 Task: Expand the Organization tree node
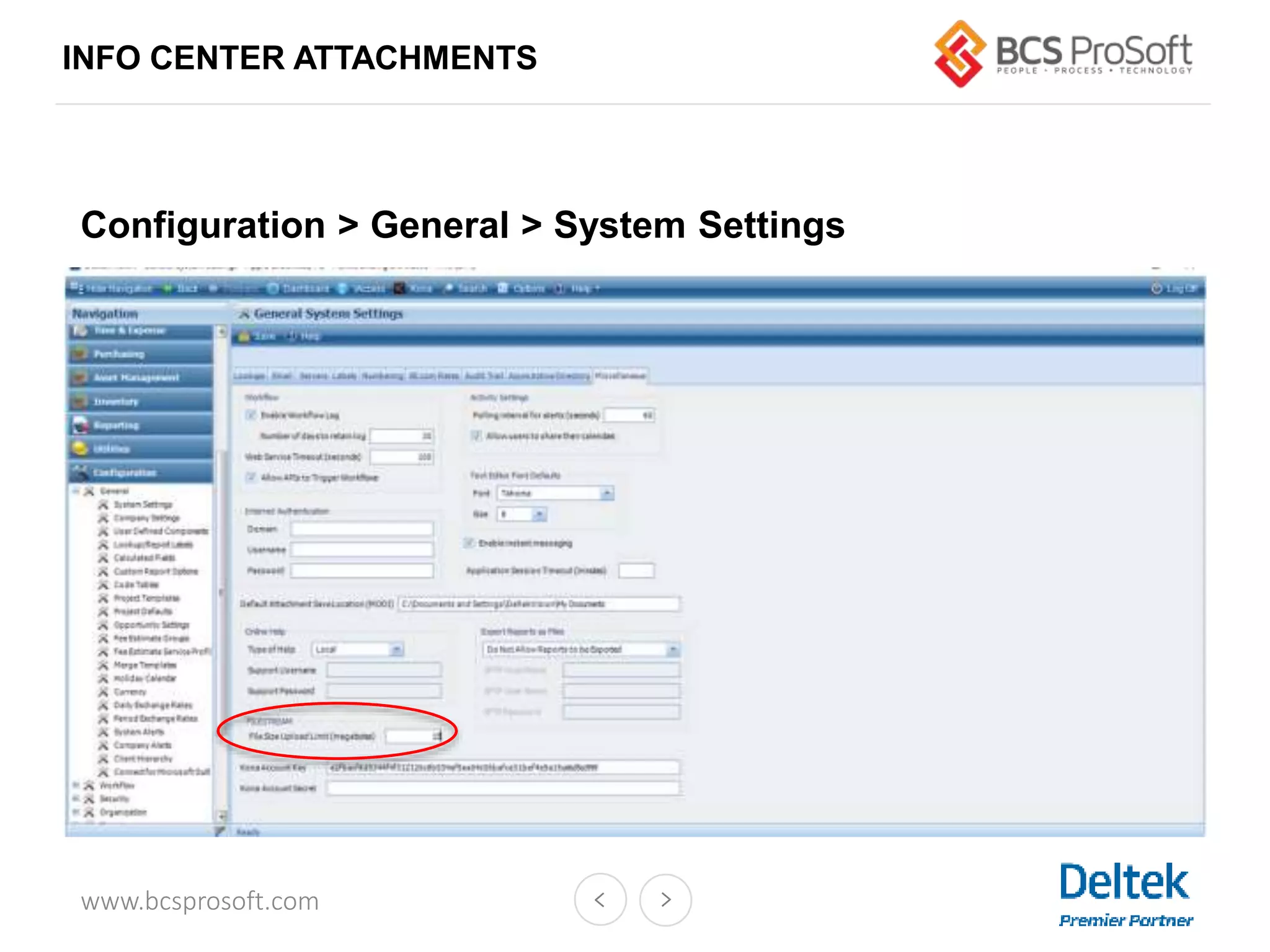[77, 812]
